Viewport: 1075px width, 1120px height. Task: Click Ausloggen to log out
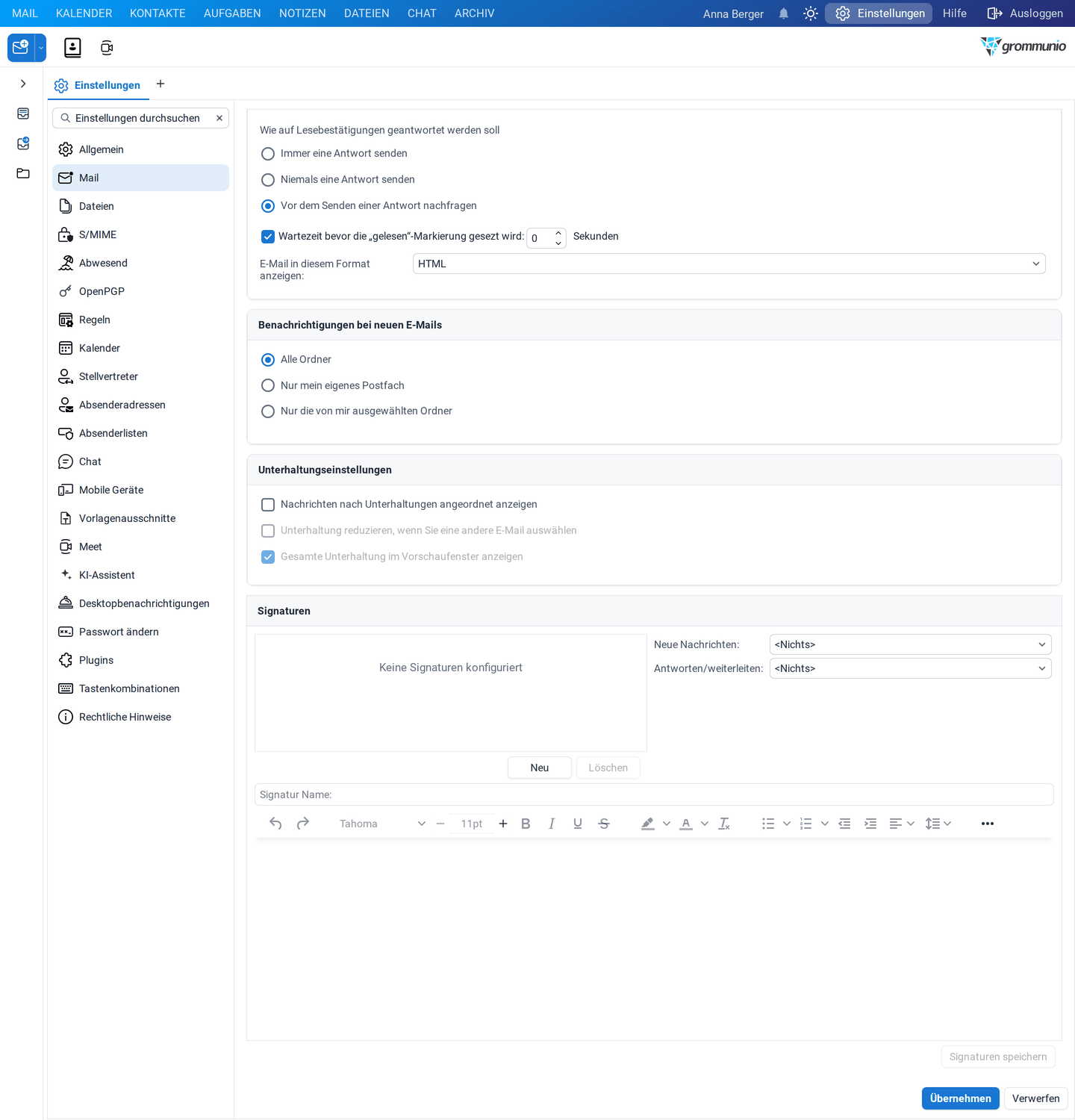click(x=1025, y=13)
